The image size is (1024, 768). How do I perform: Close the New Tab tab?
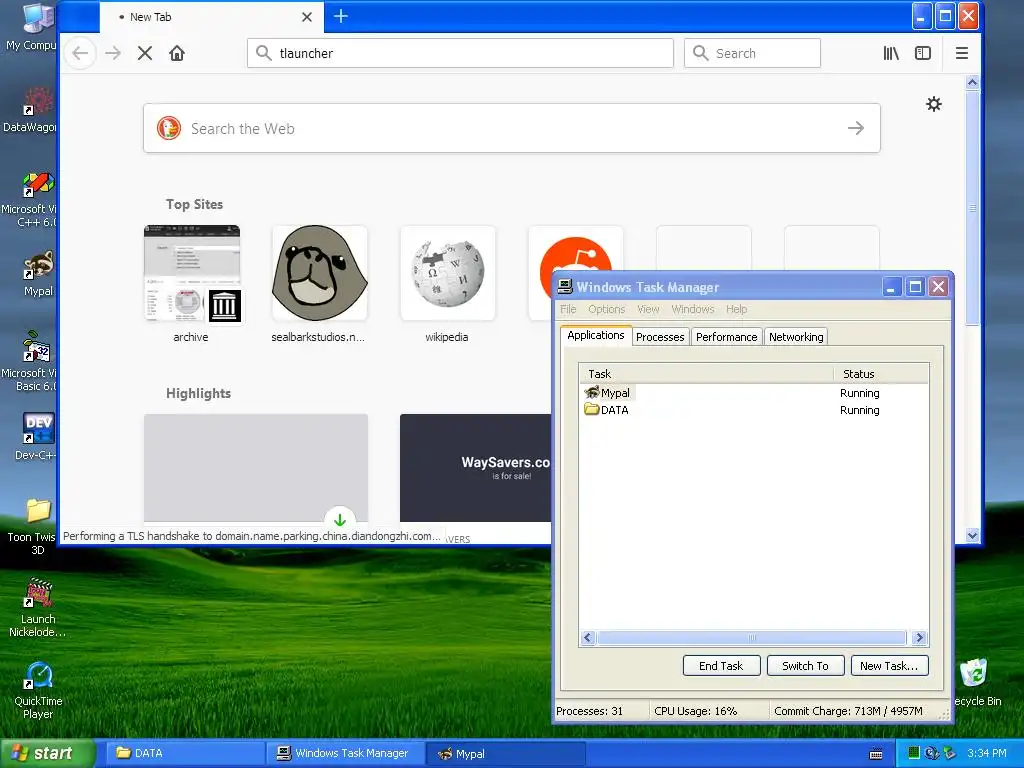(x=307, y=17)
